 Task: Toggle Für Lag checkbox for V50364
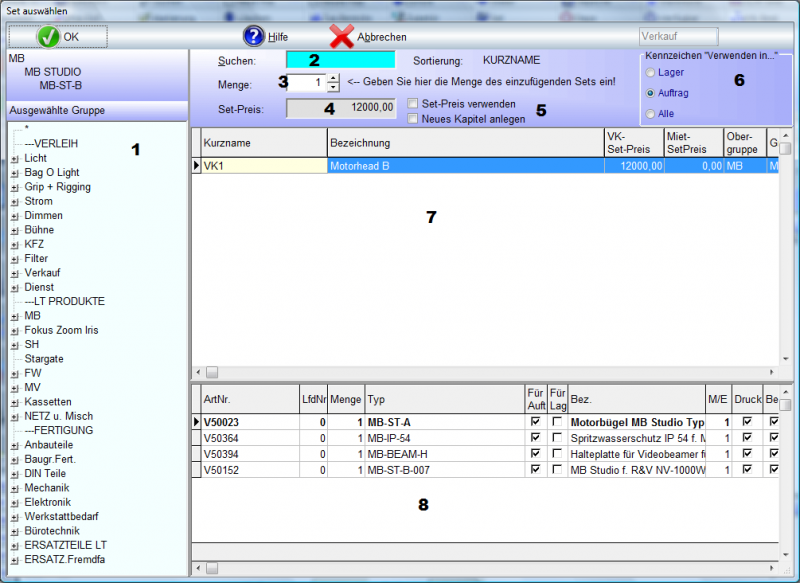(x=557, y=437)
